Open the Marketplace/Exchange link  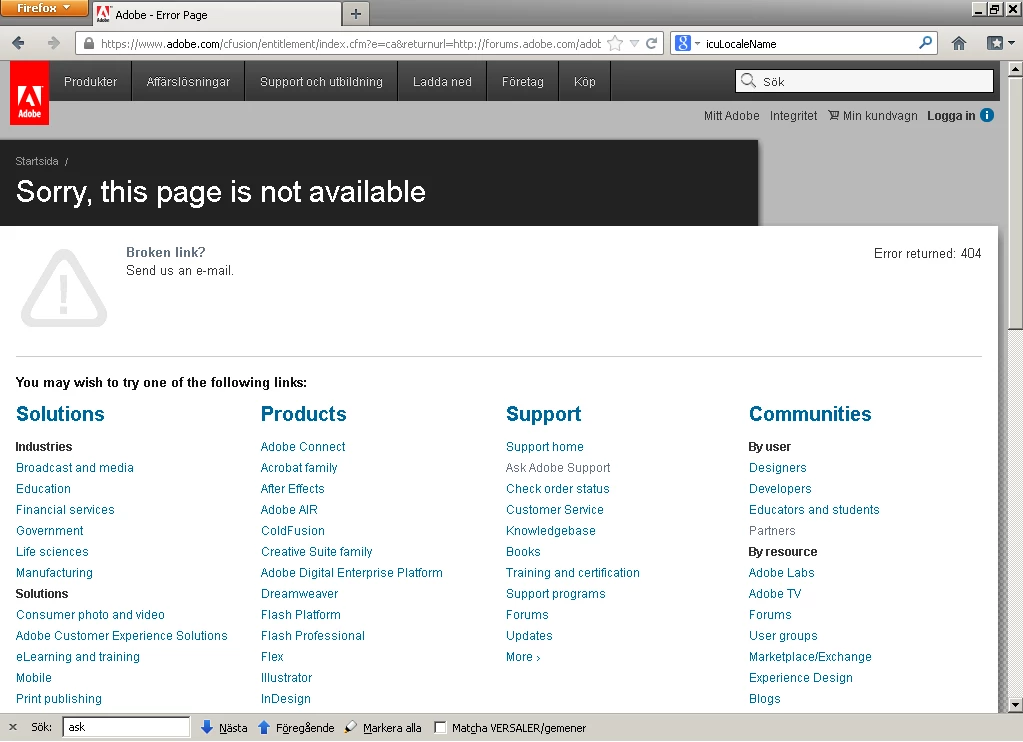tap(810, 657)
